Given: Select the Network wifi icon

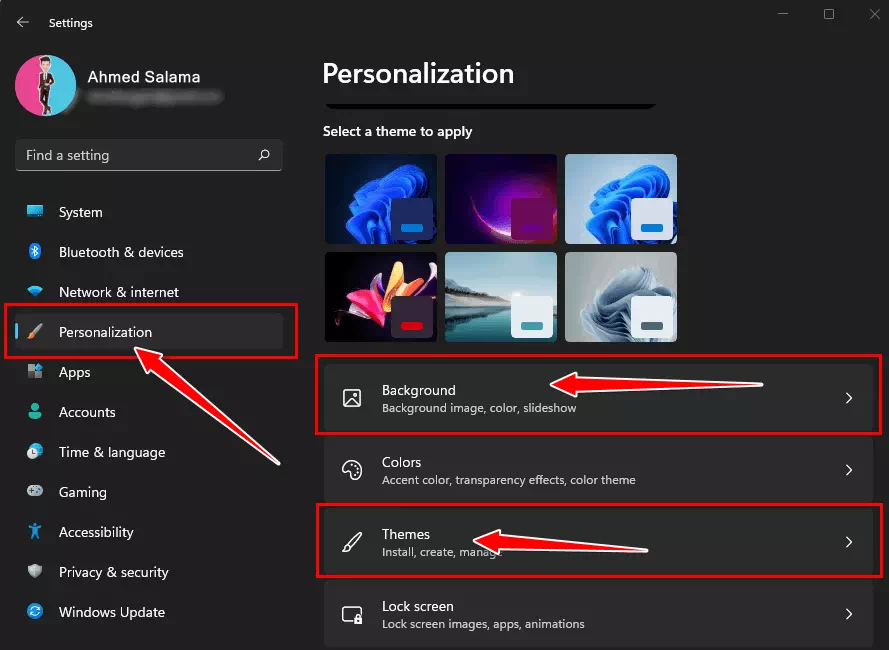Looking at the screenshot, I should (35, 292).
